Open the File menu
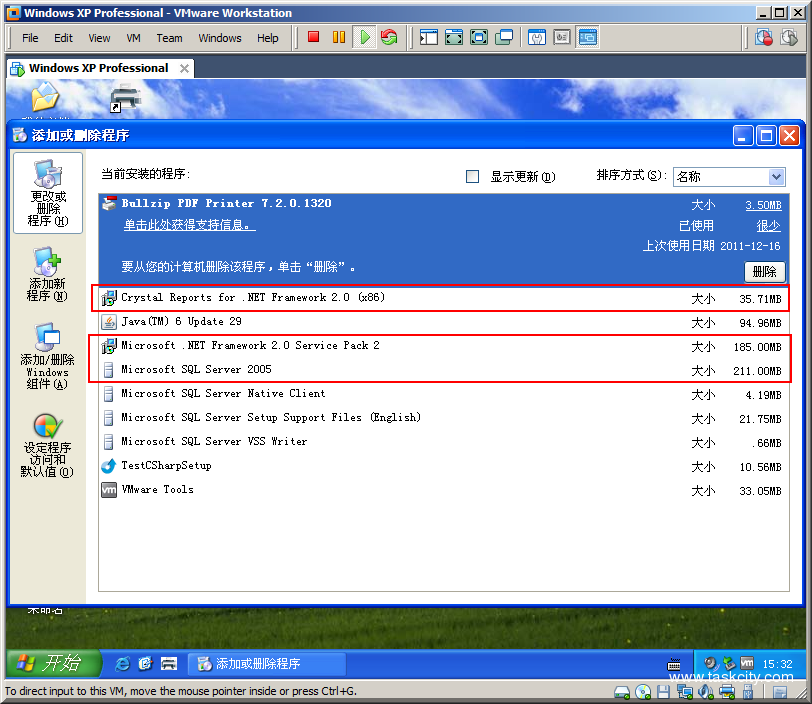The image size is (812, 704). pyautogui.click(x=30, y=38)
